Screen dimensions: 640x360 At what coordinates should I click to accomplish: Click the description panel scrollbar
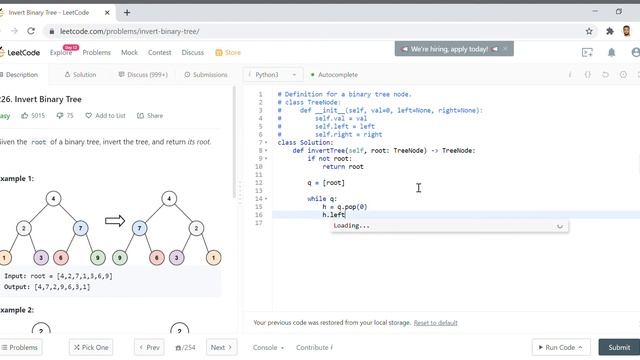234,142
